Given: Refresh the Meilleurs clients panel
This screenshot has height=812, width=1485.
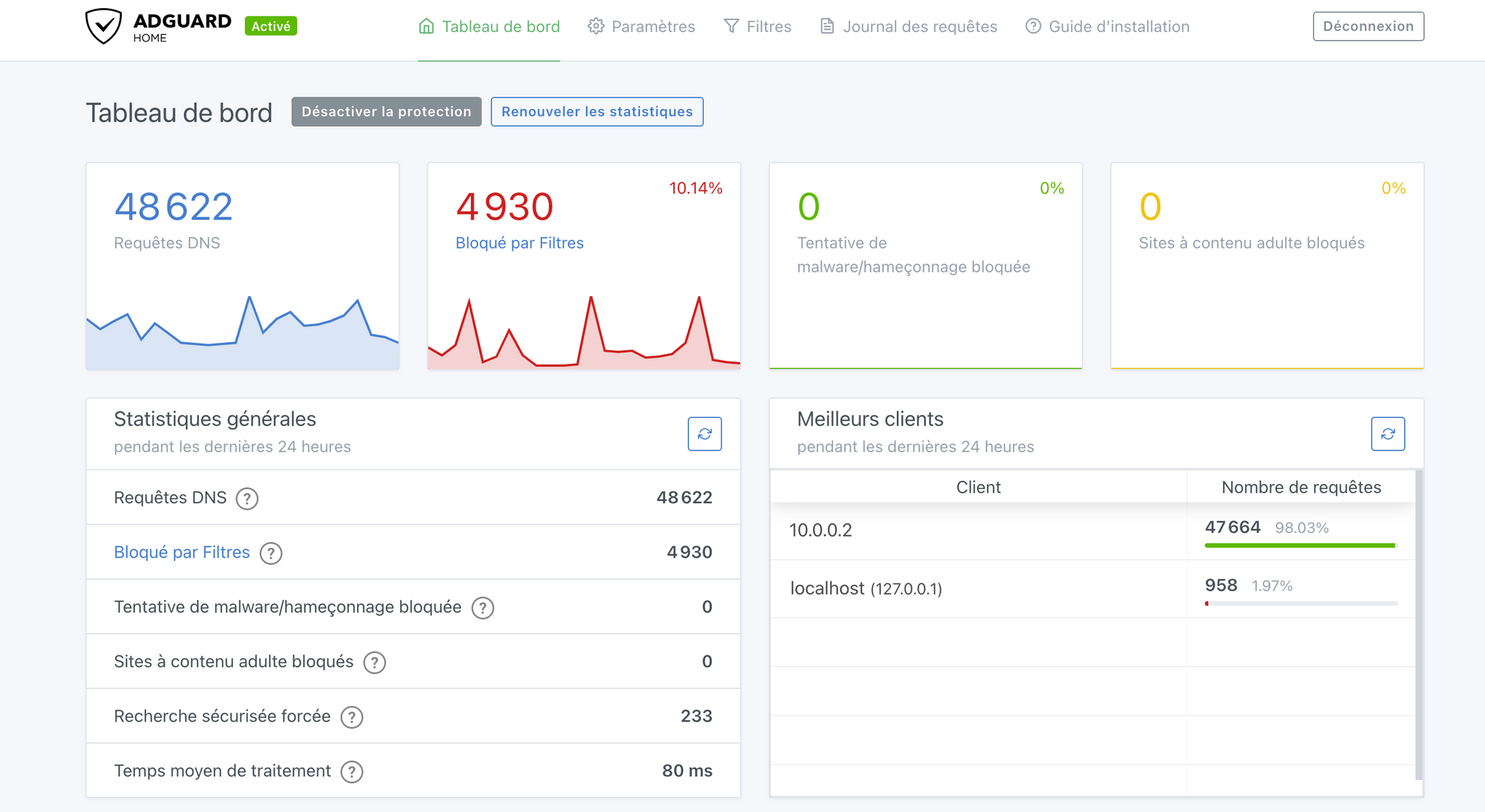Looking at the screenshot, I should pos(1388,434).
